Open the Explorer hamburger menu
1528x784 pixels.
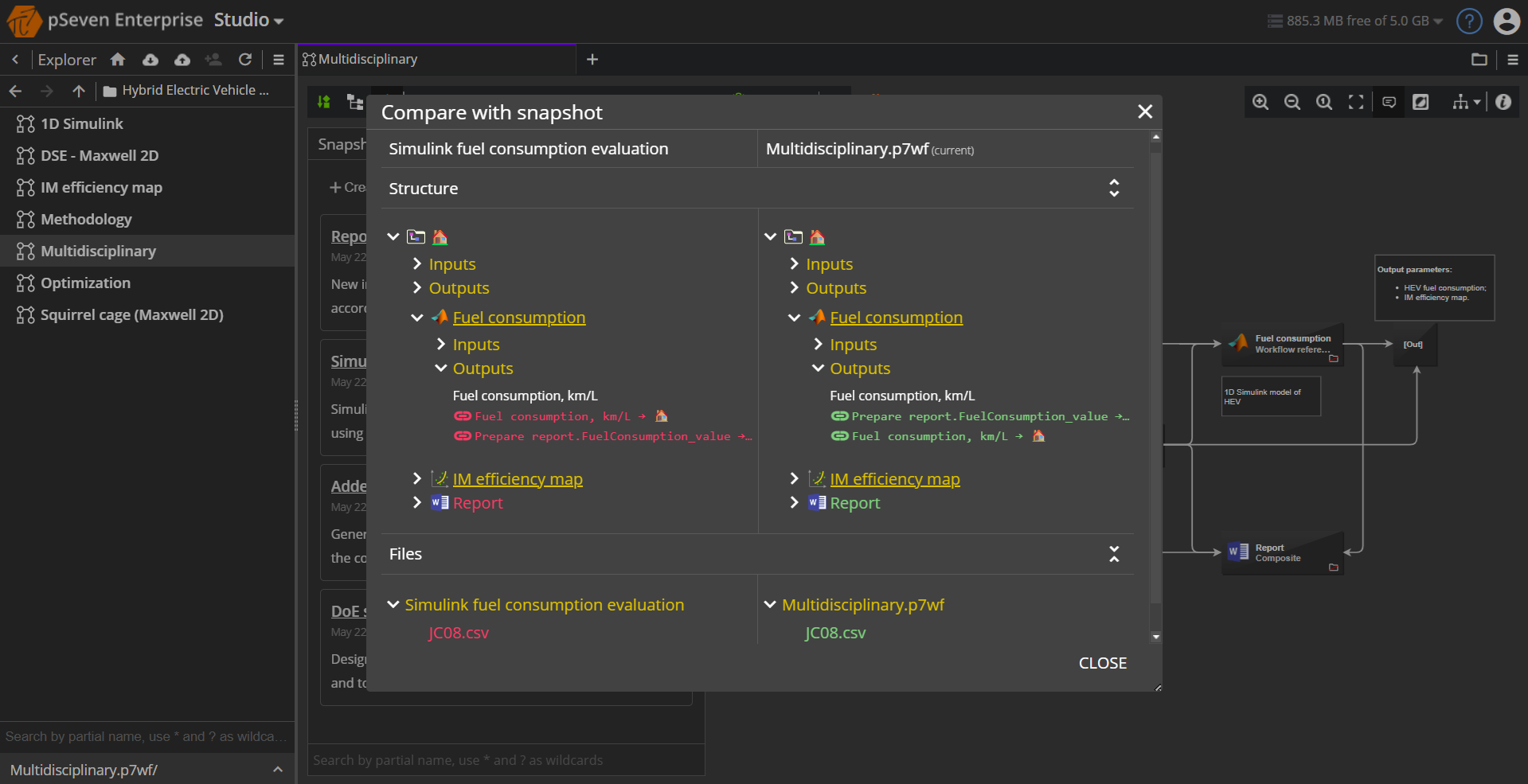point(279,60)
